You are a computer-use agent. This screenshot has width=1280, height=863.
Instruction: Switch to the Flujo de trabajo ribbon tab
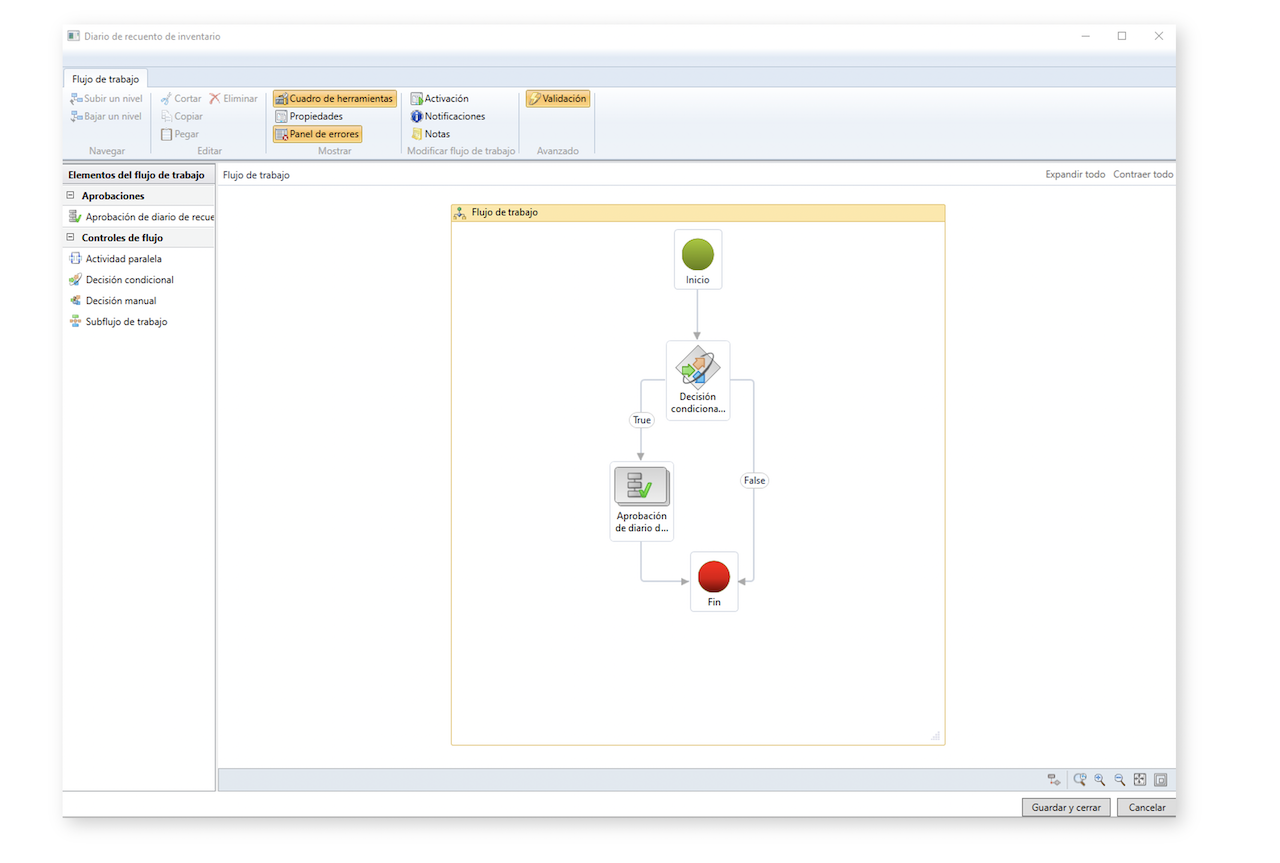106,79
